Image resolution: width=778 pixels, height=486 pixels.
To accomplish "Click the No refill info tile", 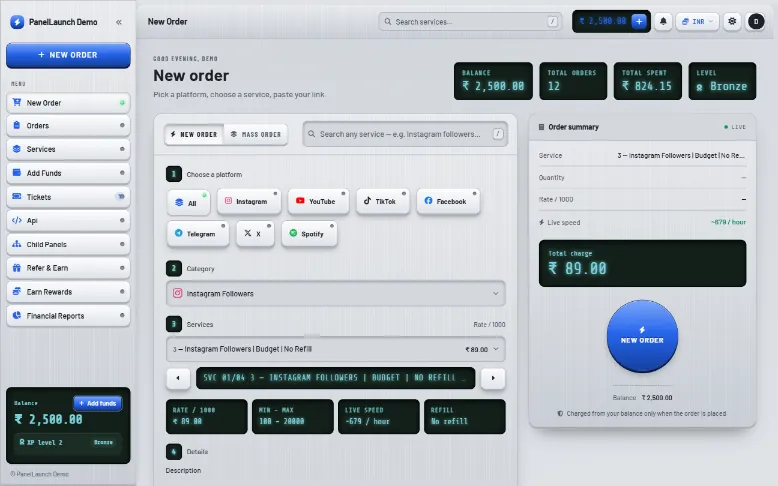I will tap(465, 417).
